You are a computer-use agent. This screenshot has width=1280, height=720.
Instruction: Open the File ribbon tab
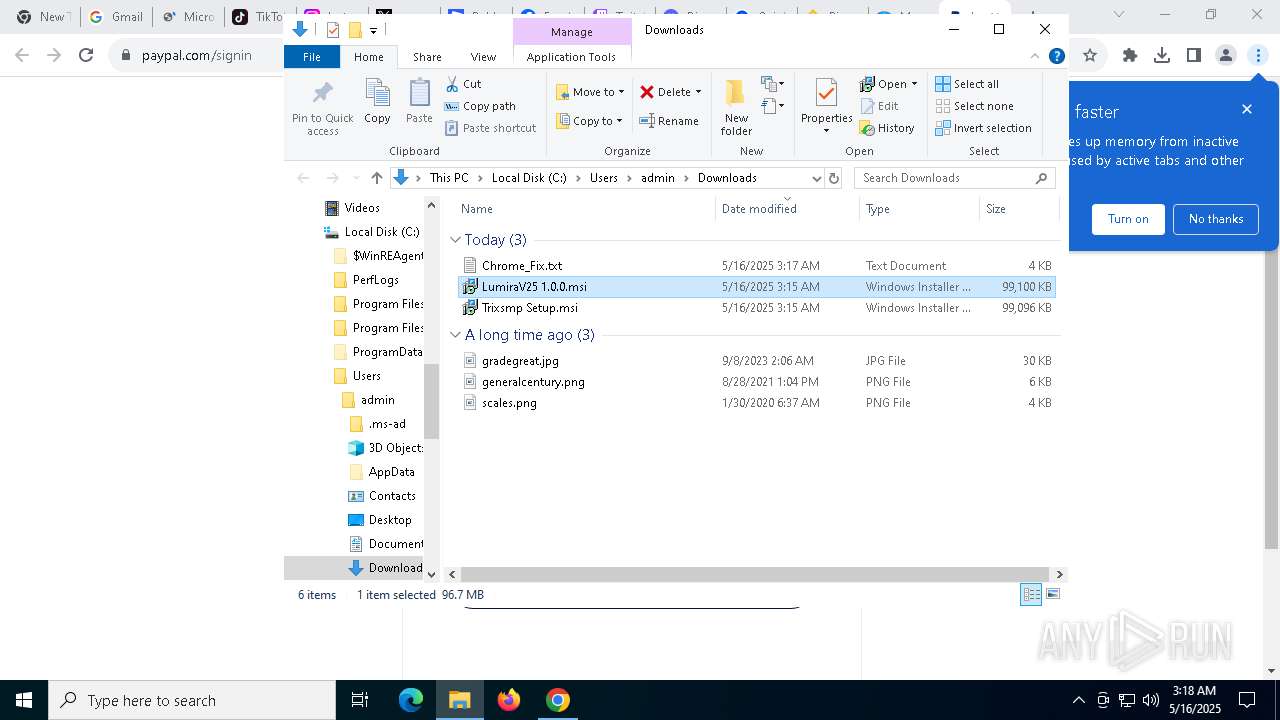click(312, 57)
